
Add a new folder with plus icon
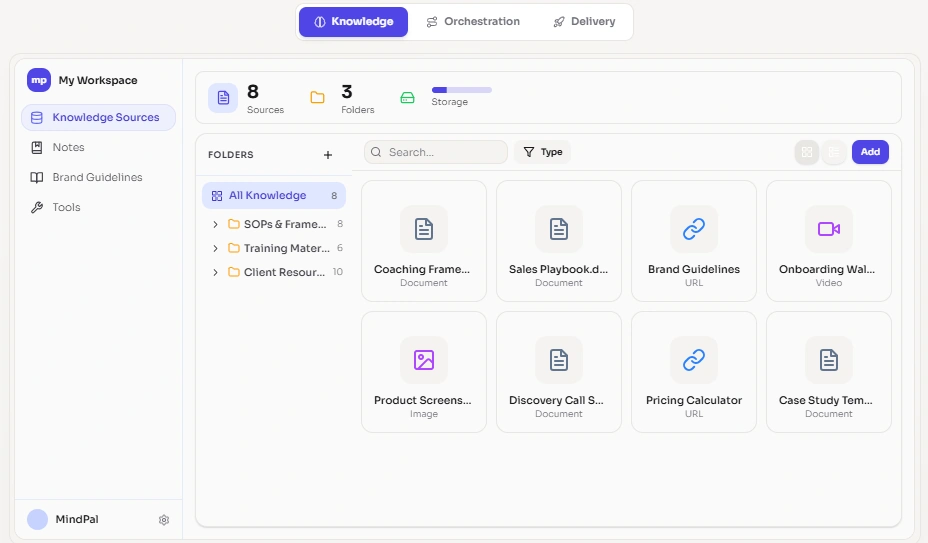click(328, 155)
